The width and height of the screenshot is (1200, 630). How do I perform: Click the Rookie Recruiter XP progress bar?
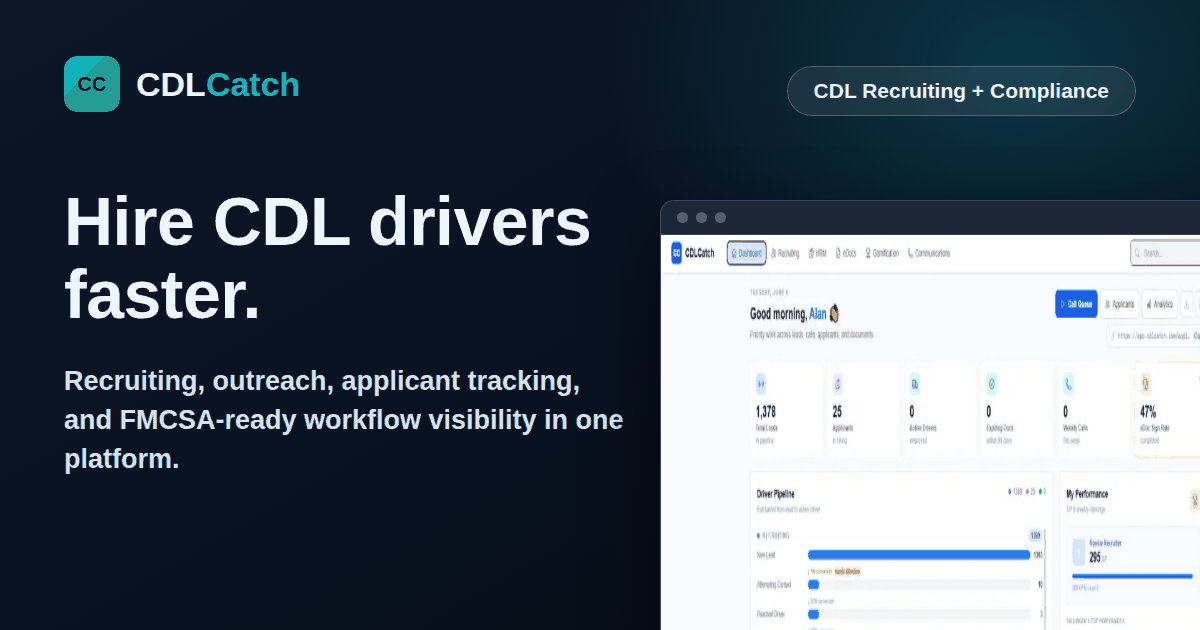pyautogui.click(x=1132, y=576)
